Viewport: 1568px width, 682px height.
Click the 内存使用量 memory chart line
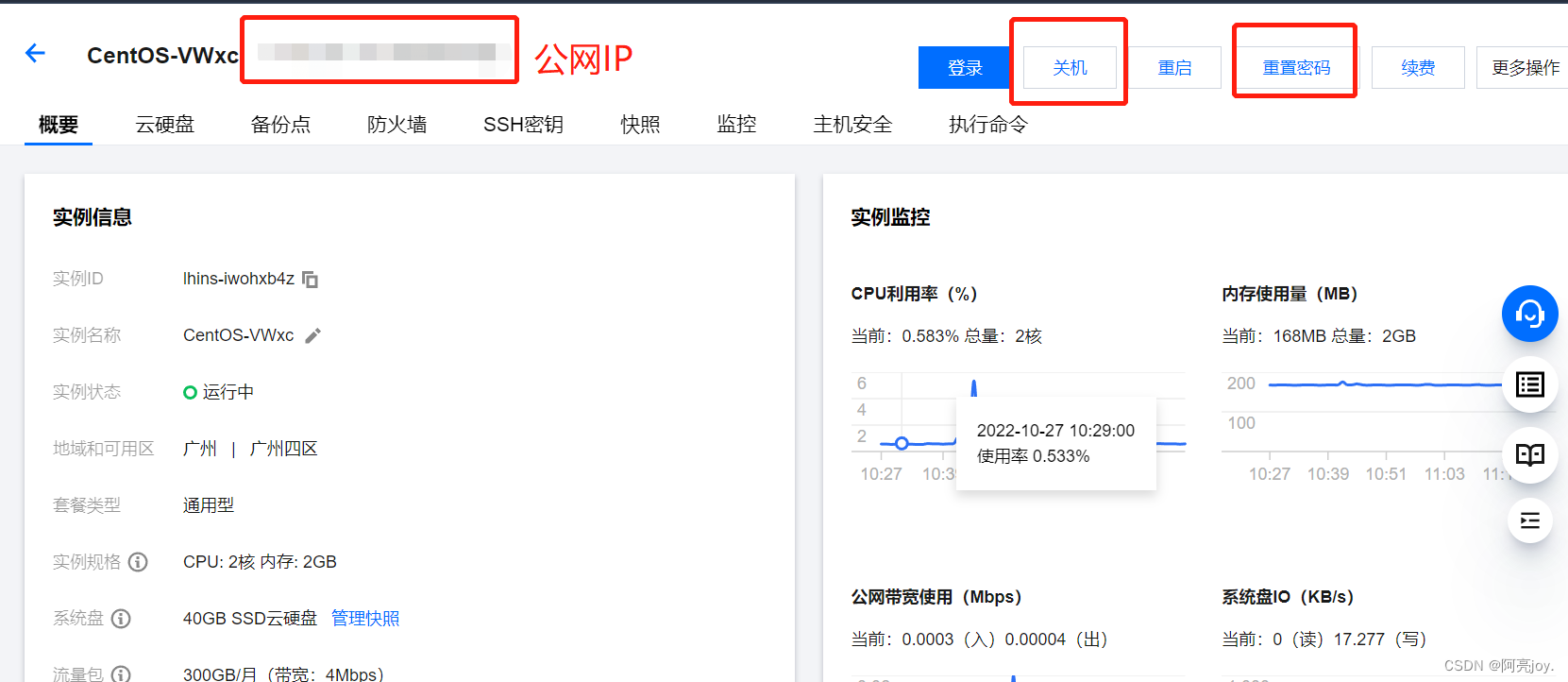(1385, 384)
